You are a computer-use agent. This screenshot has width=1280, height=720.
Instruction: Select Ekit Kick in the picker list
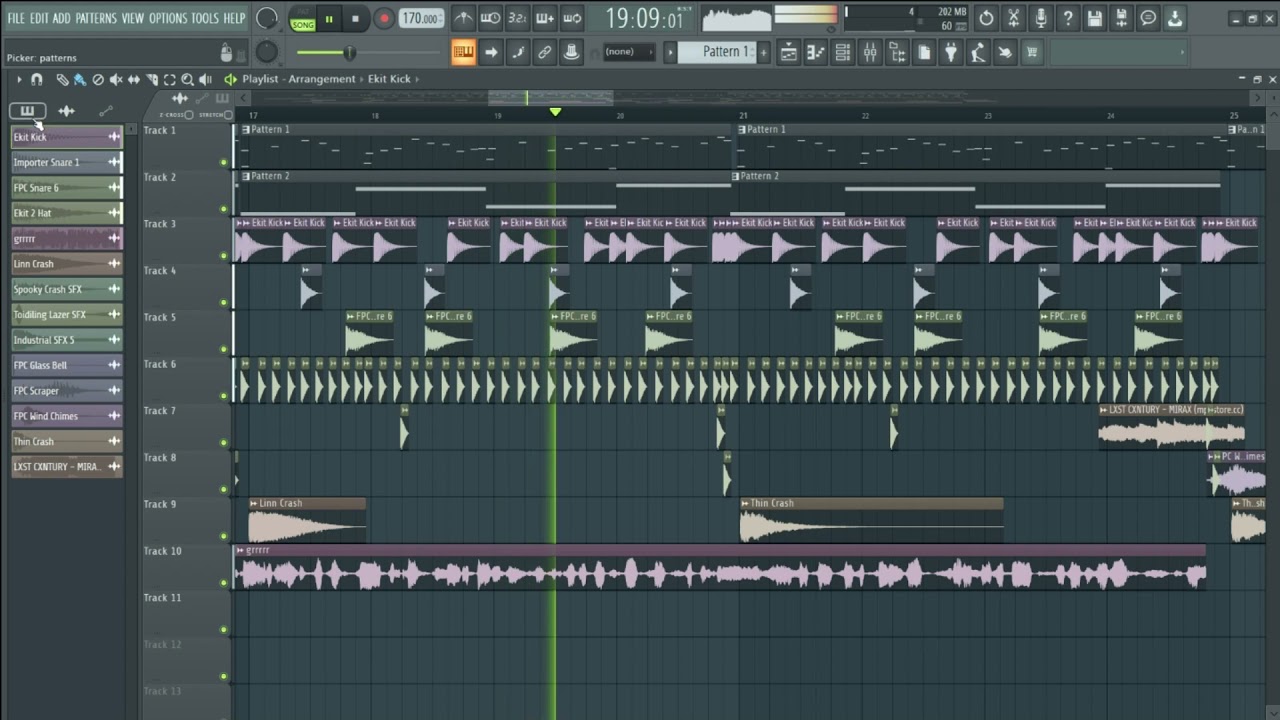point(66,137)
